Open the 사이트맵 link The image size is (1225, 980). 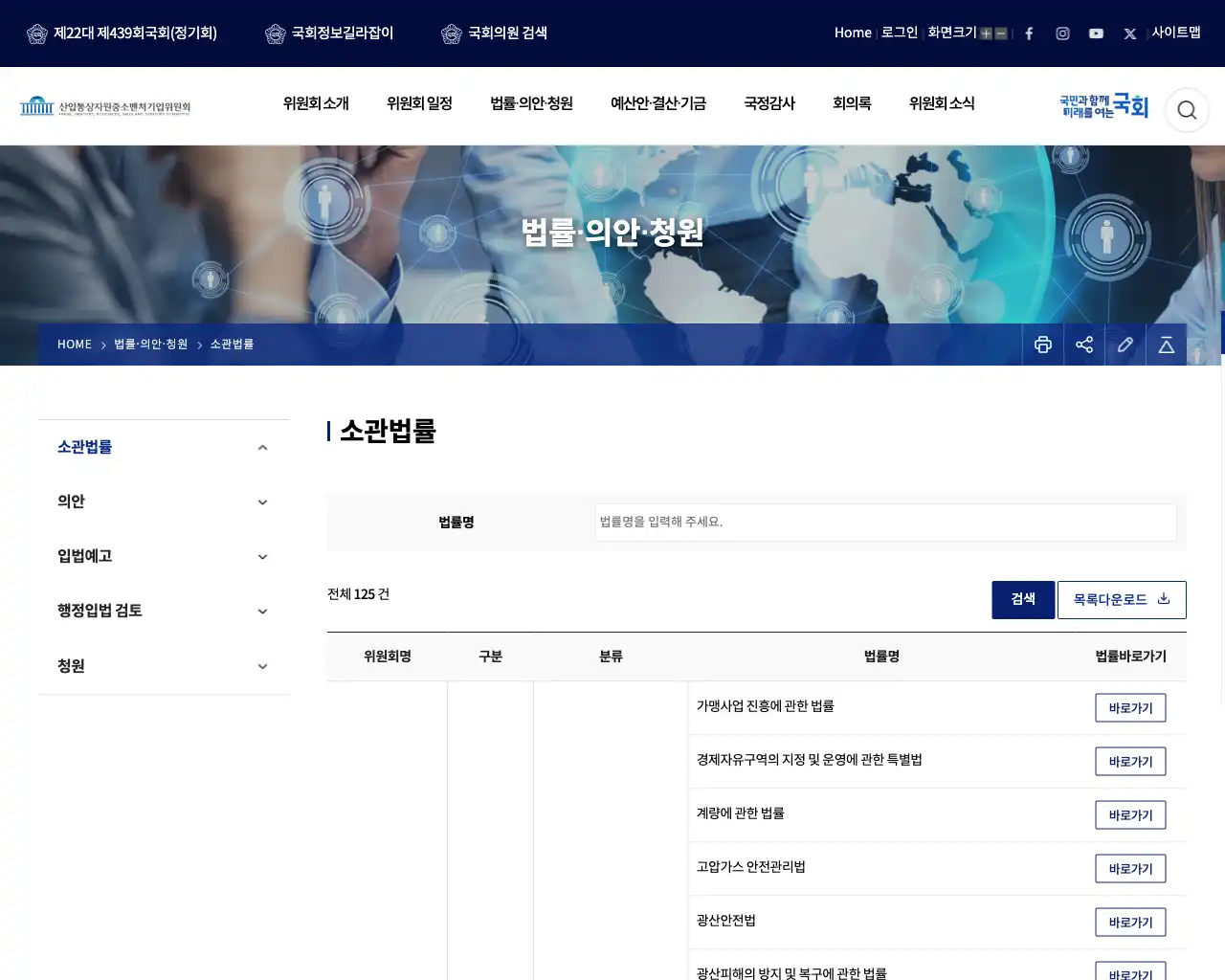1176,33
